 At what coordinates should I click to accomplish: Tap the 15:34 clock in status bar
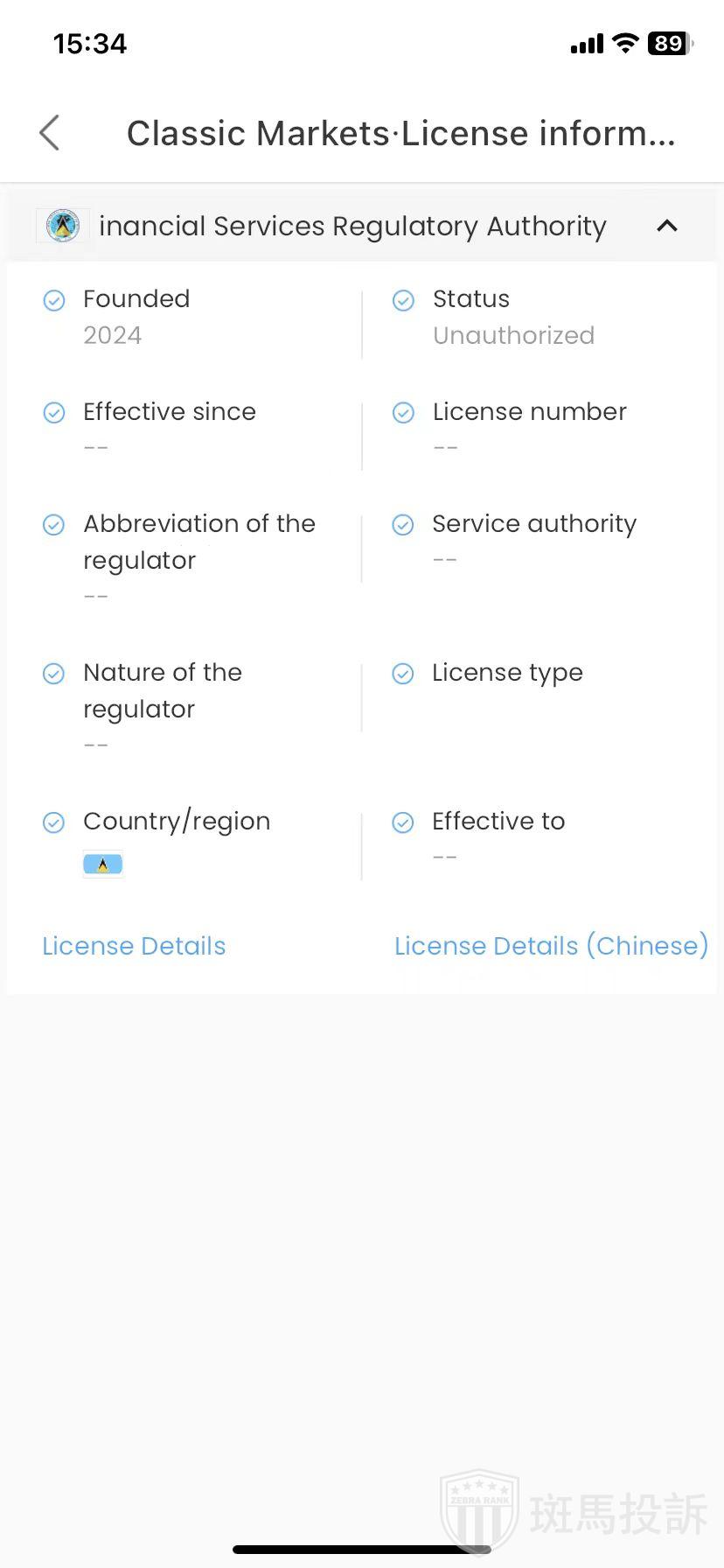point(90,44)
